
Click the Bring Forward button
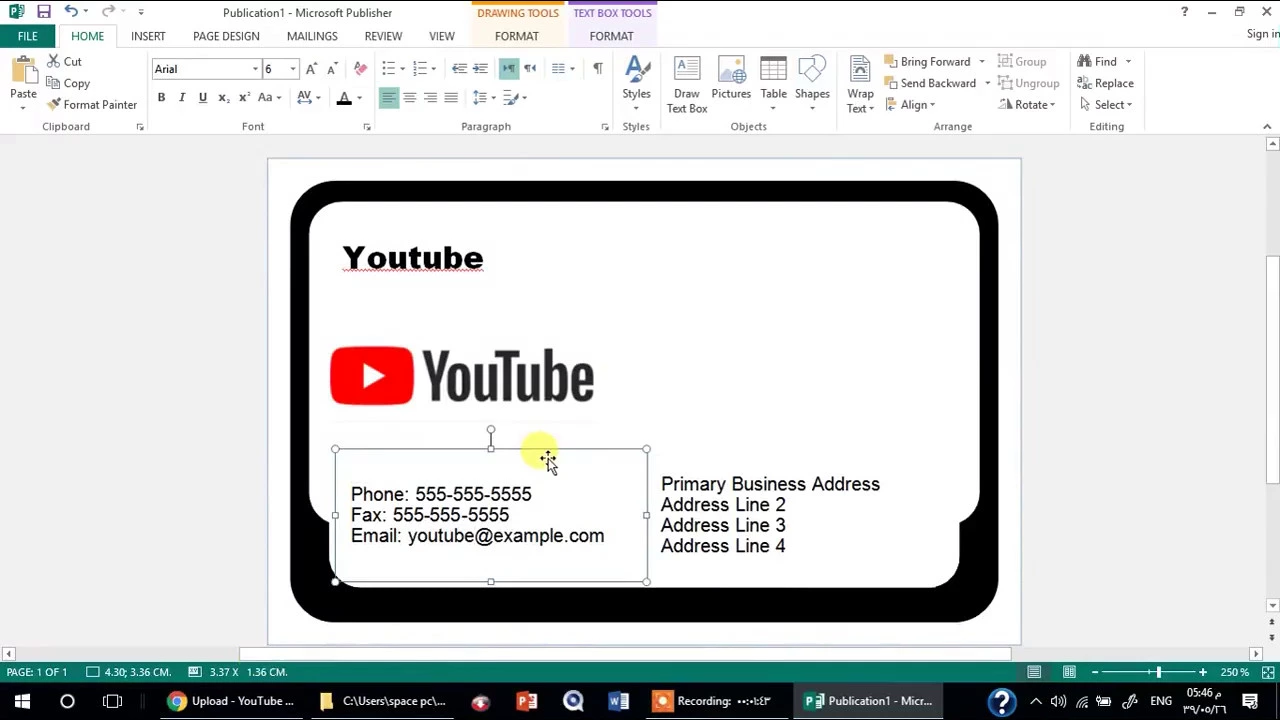tap(927, 62)
